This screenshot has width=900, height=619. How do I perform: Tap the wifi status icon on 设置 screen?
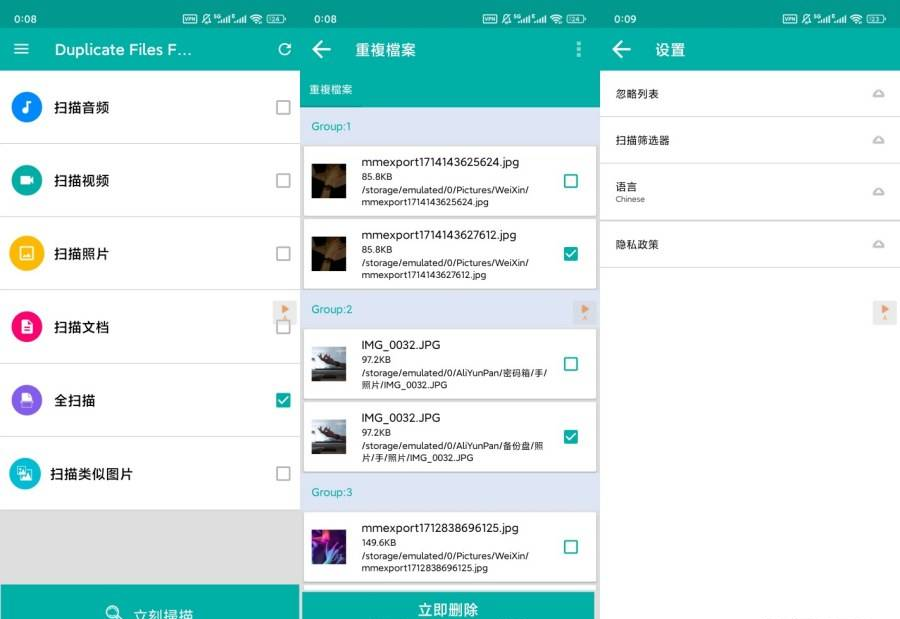pos(856,19)
